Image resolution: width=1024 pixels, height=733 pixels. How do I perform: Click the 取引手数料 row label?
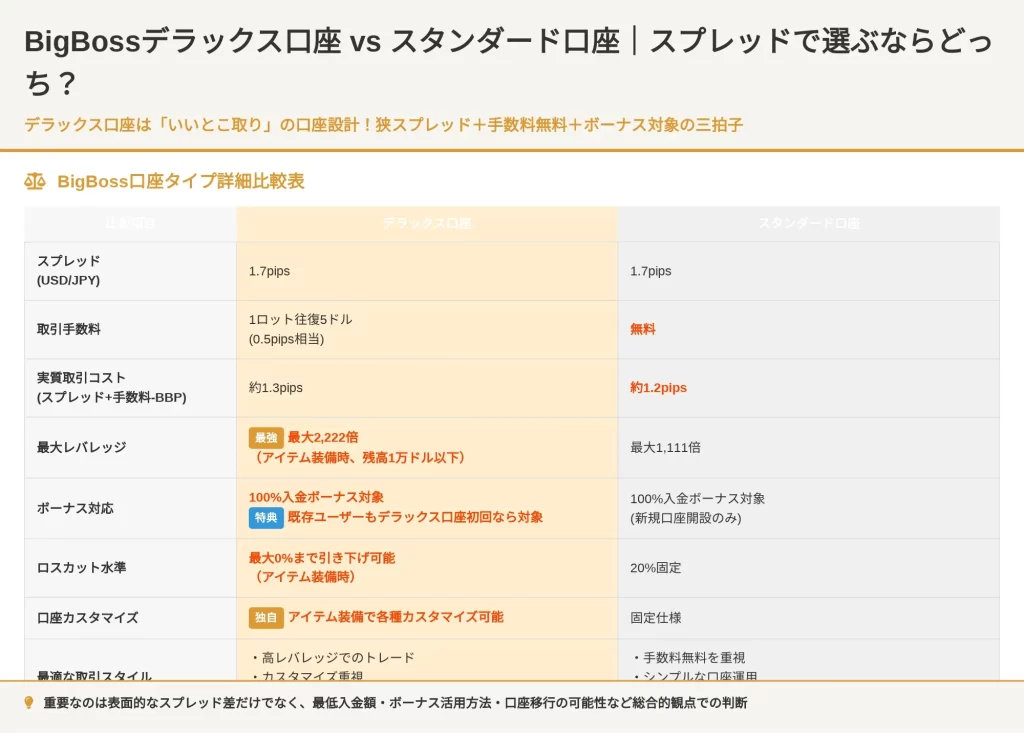(x=69, y=329)
